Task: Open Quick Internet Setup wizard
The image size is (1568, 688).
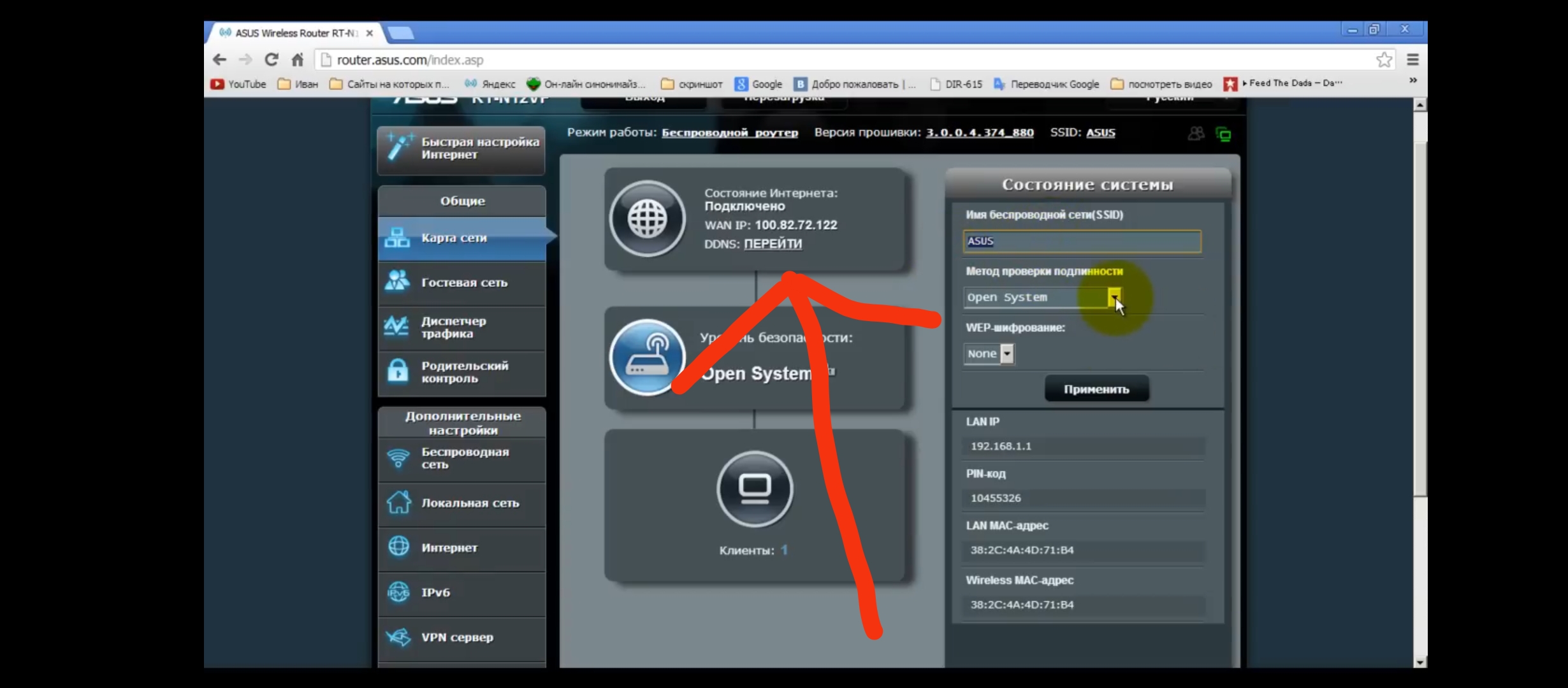Action: point(461,148)
